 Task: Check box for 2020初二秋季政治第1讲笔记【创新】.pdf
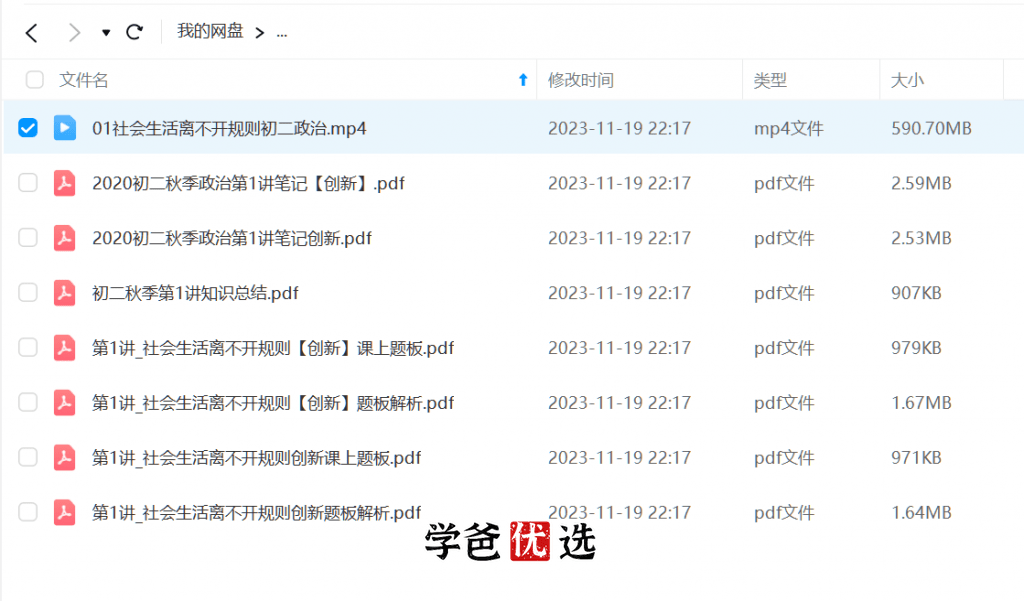27,182
